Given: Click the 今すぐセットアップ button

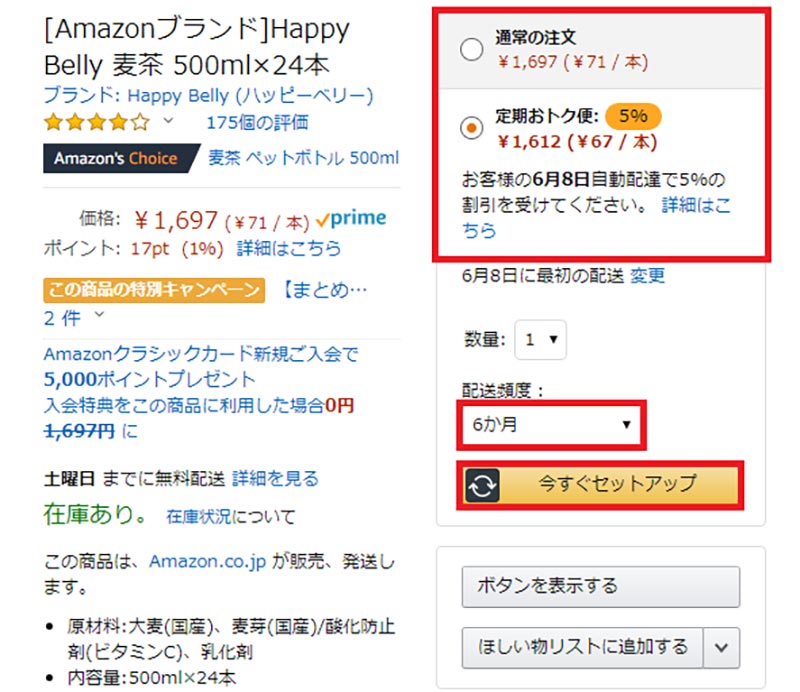Looking at the screenshot, I should coord(616,484).
